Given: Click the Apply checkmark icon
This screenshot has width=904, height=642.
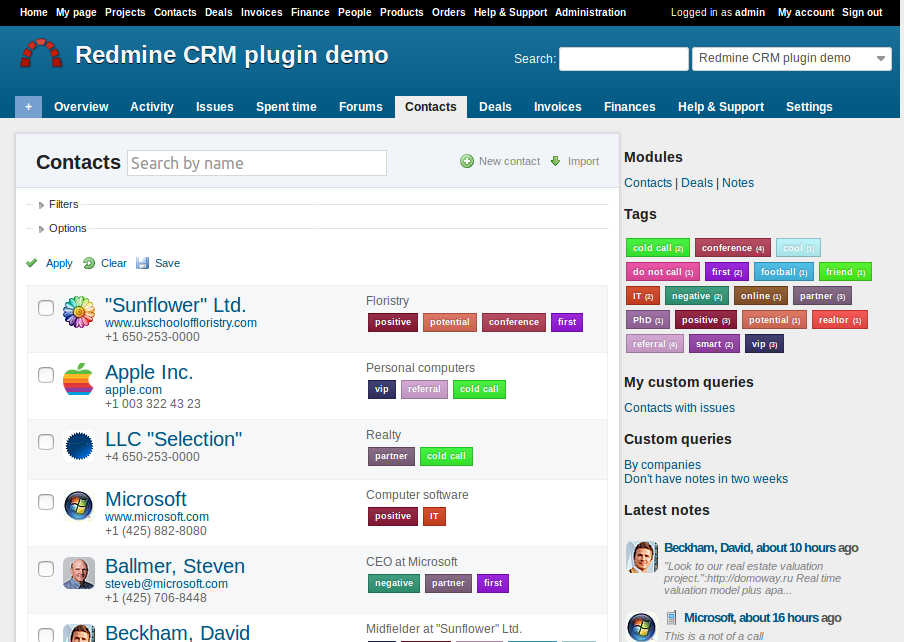Looking at the screenshot, I should pos(32,263).
